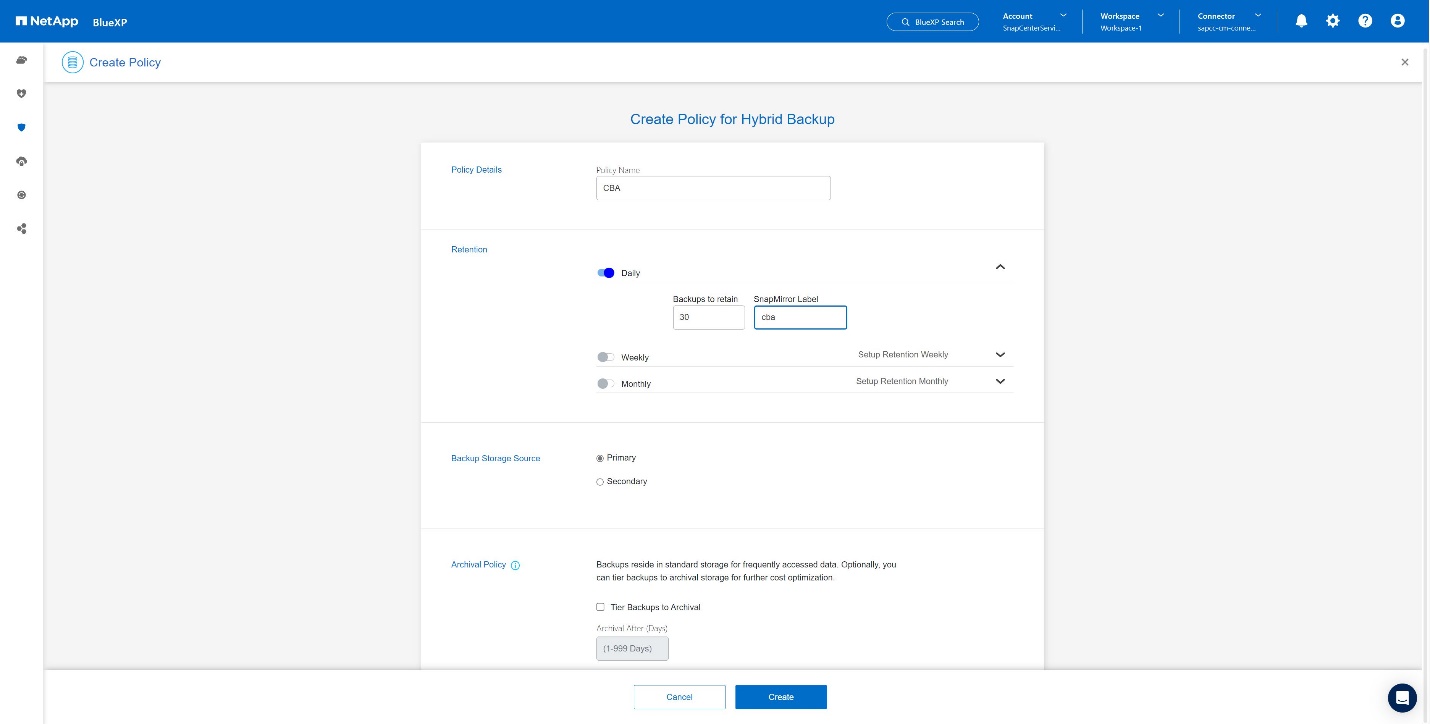1430x724 pixels.
Task: Click the Archival Policy info icon
Action: coord(516,566)
